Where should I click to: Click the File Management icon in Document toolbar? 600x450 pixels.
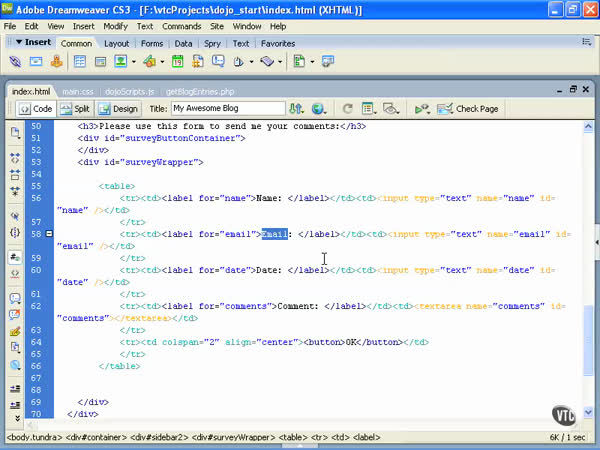(x=296, y=108)
